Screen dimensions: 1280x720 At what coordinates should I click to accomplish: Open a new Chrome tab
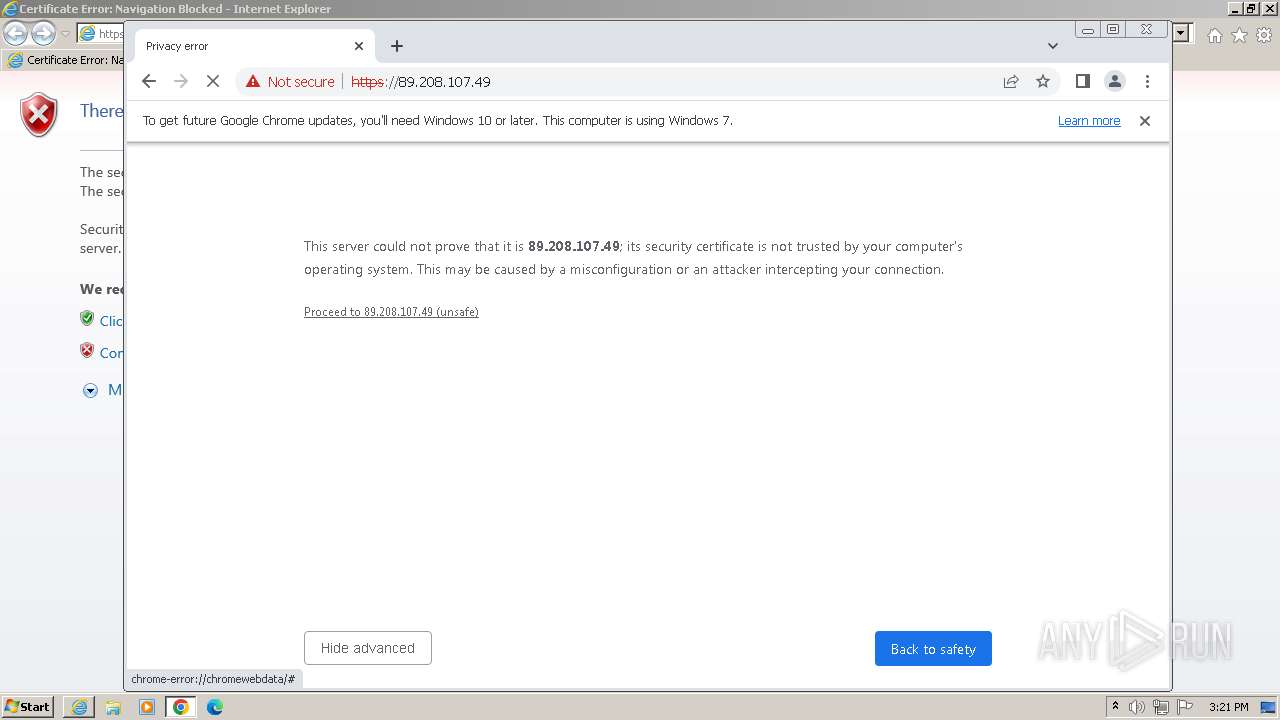point(397,46)
